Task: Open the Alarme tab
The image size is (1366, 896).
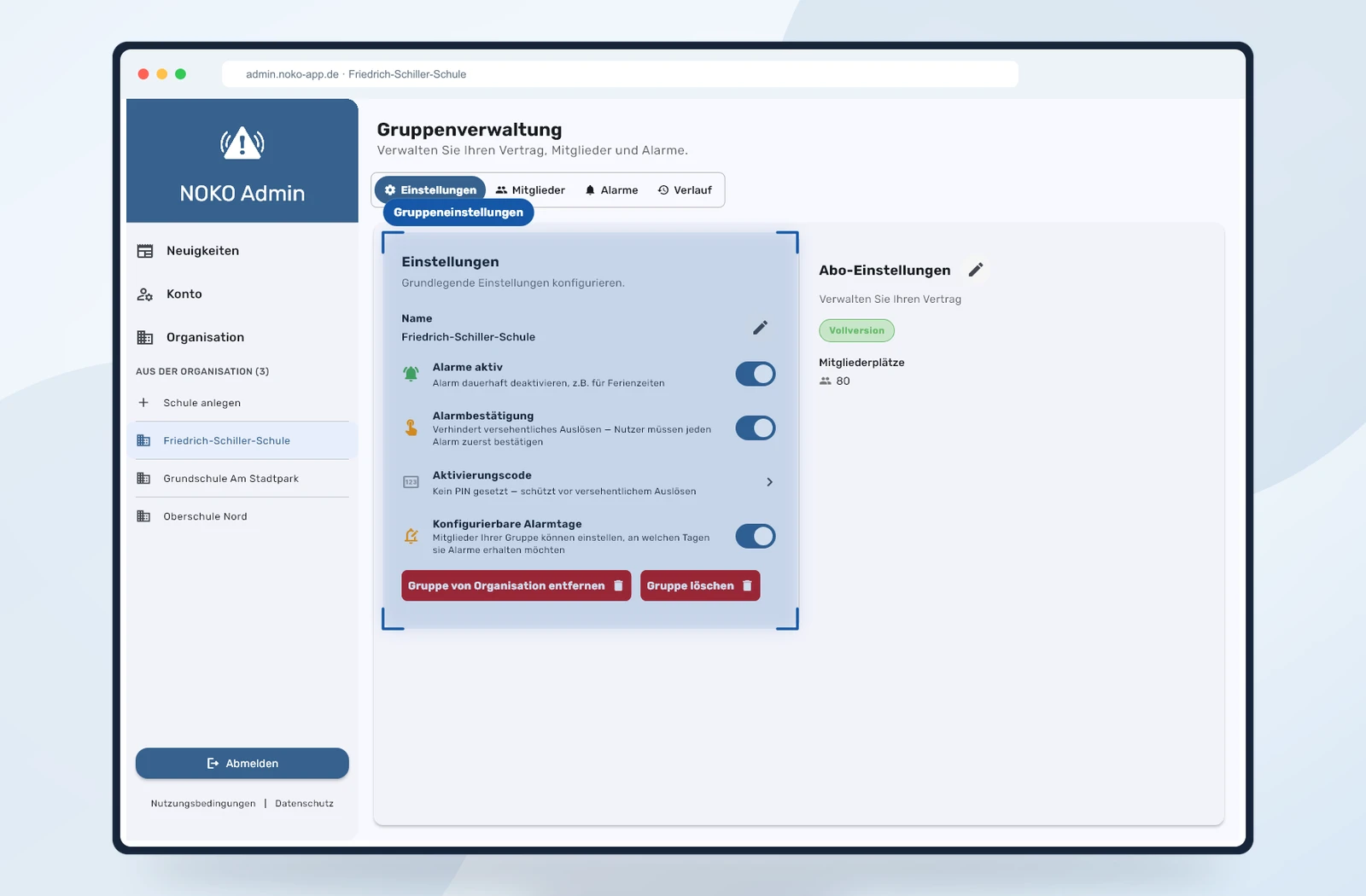Action: 611,190
